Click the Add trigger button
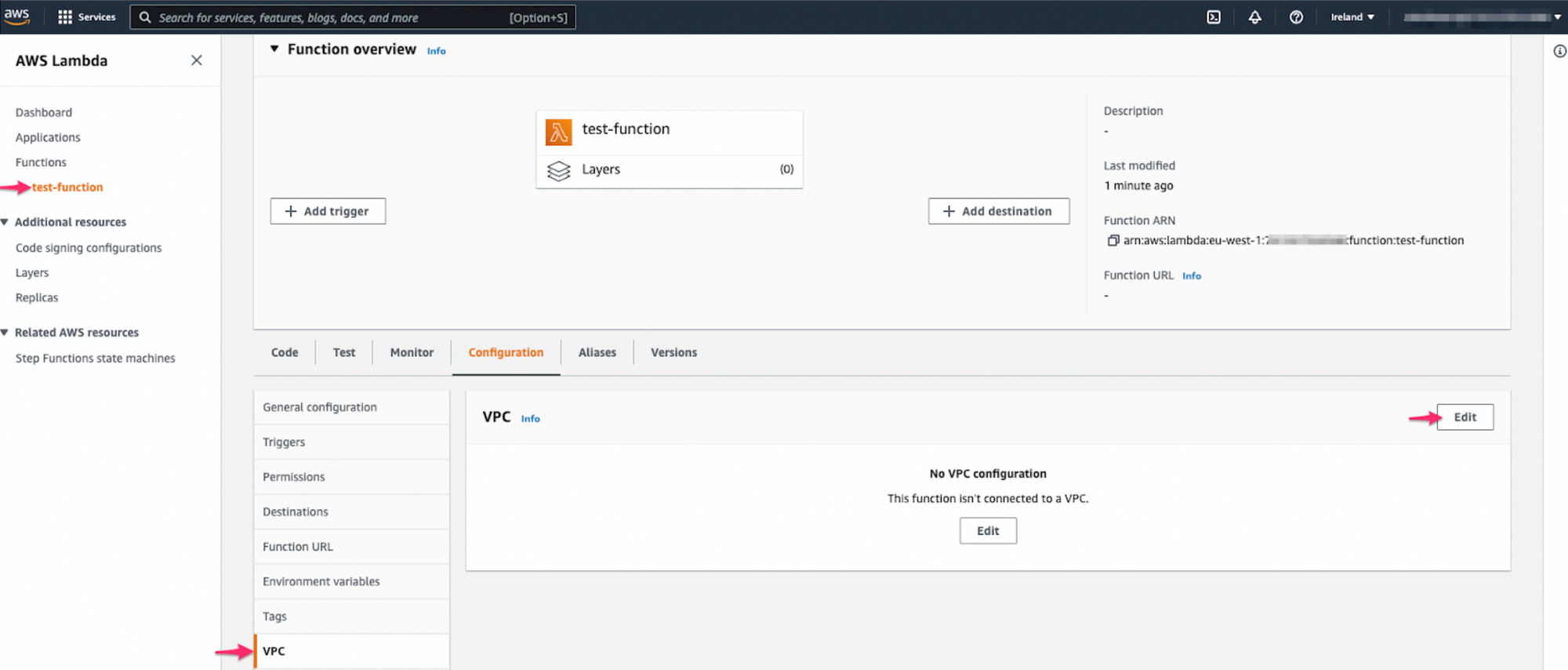This screenshot has height=670, width=1568. pos(328,211)
